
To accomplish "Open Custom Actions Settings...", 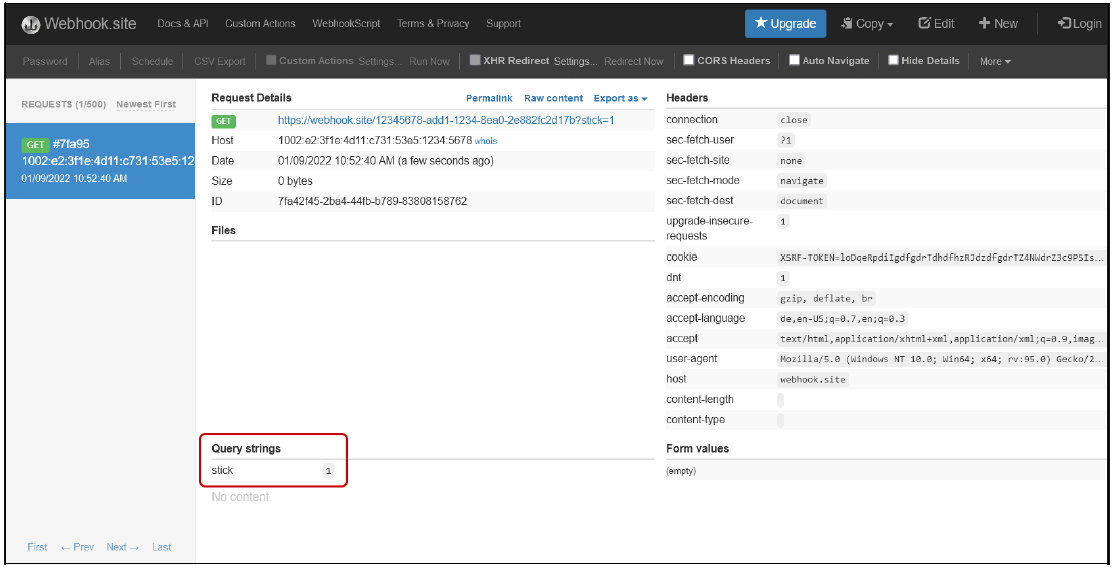I will (380, 61).
